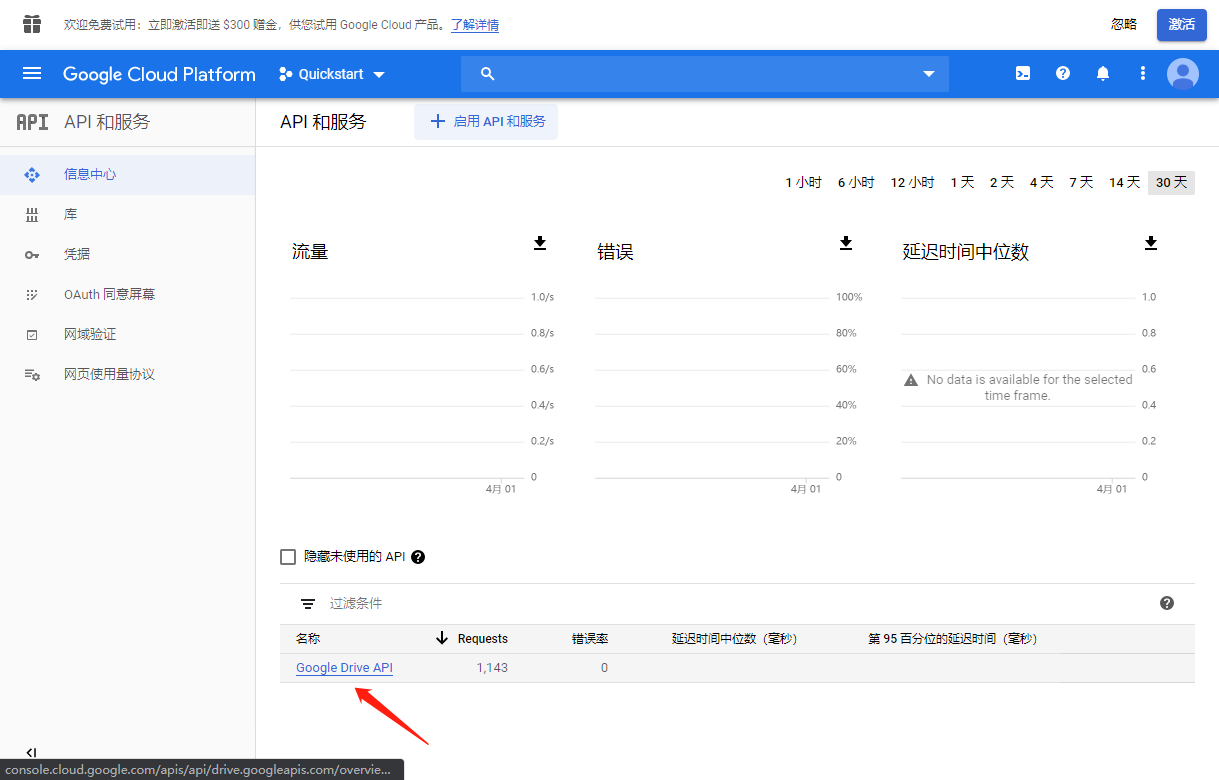The image size is (1219, 780).
Task: Select the 12 小时 time range
Action: (912, 182)
